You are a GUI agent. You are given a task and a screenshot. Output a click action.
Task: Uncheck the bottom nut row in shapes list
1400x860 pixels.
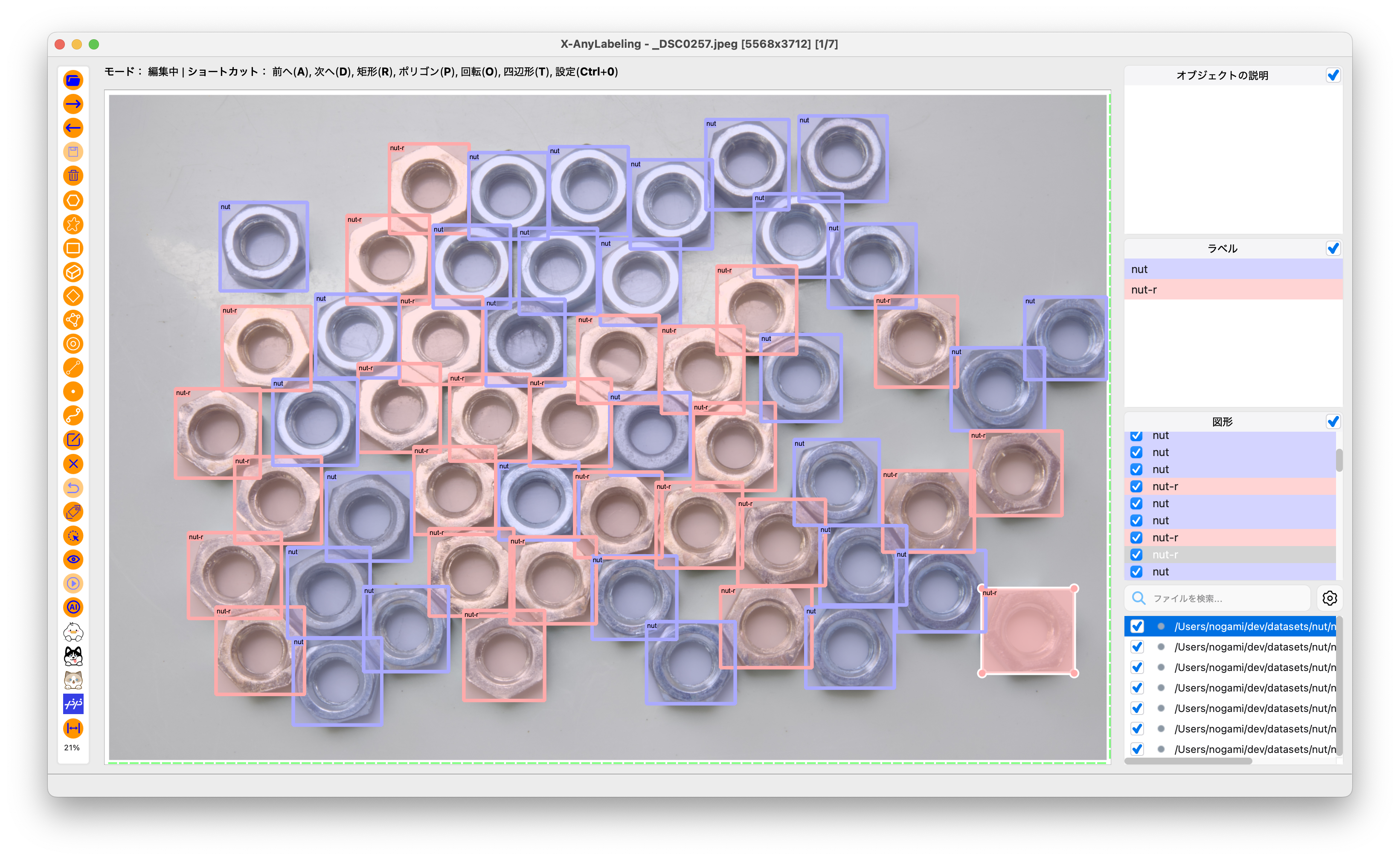tap(1136, 572)
